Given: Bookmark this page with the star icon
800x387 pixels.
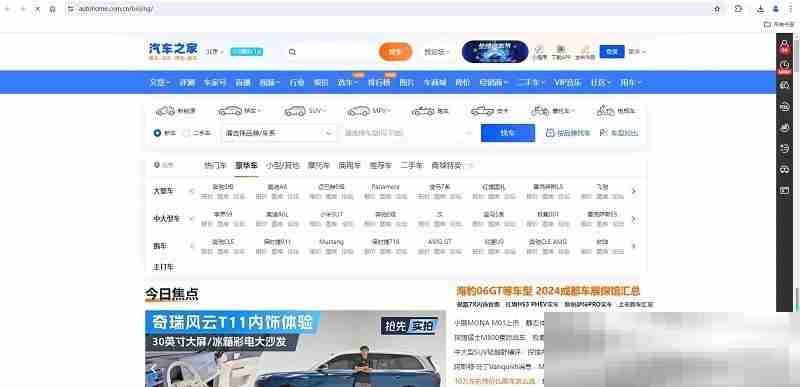Looking at the screenshot, I should tap(717, 9).
